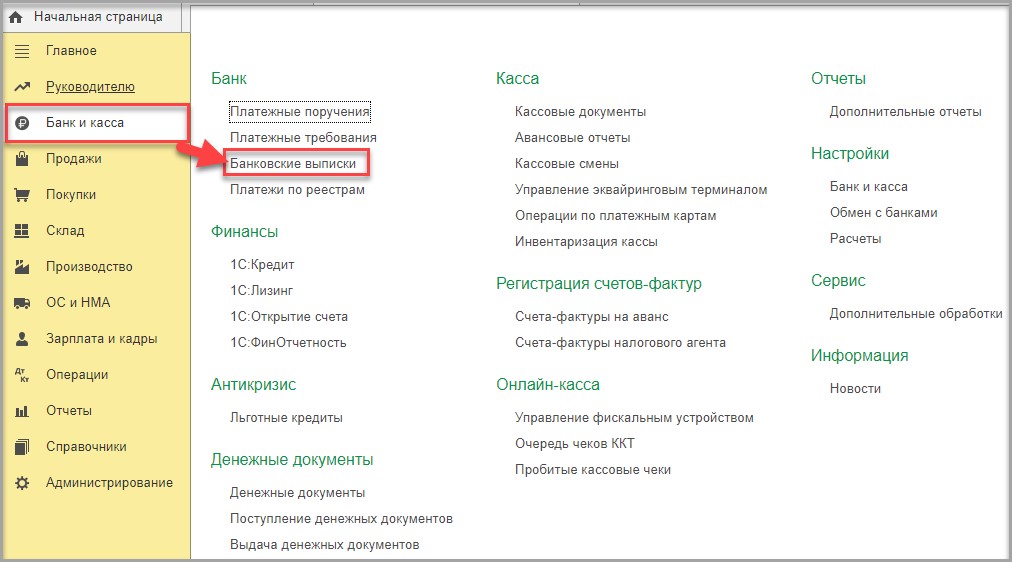The height and width of the screenshot is (562, 1012).
Task: Open Пробитые кассовые чеки
Action: point(593,470)
